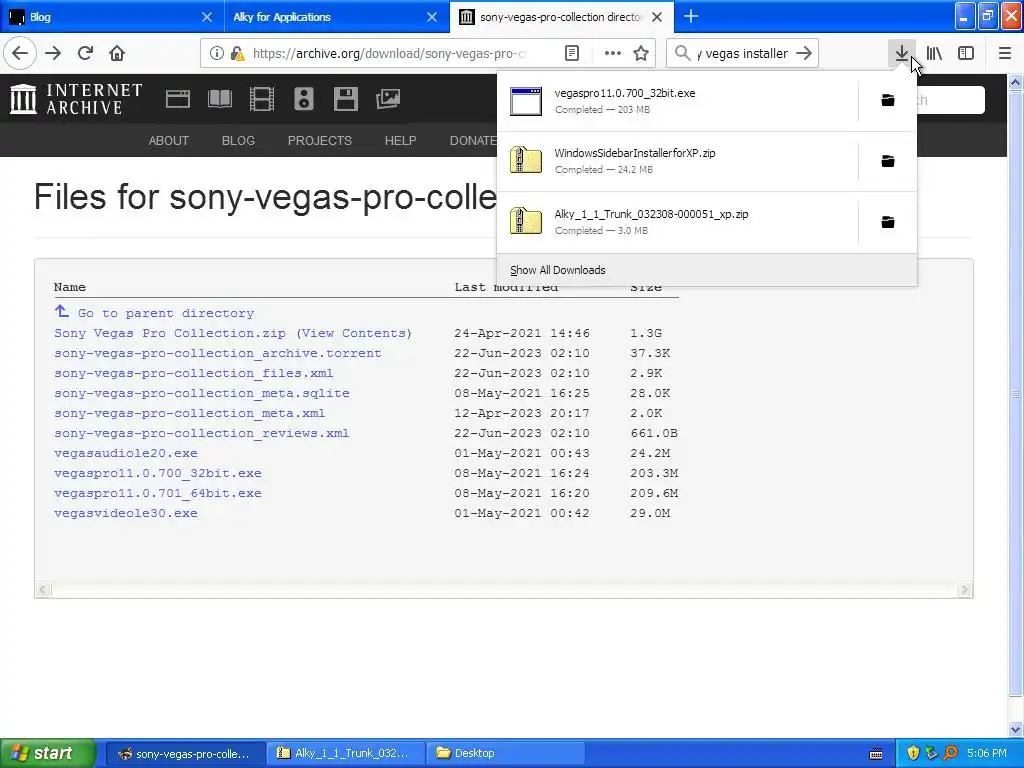Viewport: 1024px width, 768px height.
Task: Open containing folder for WindowsSidebarInstallerforXP.zip
Action: tap(888, 161)
